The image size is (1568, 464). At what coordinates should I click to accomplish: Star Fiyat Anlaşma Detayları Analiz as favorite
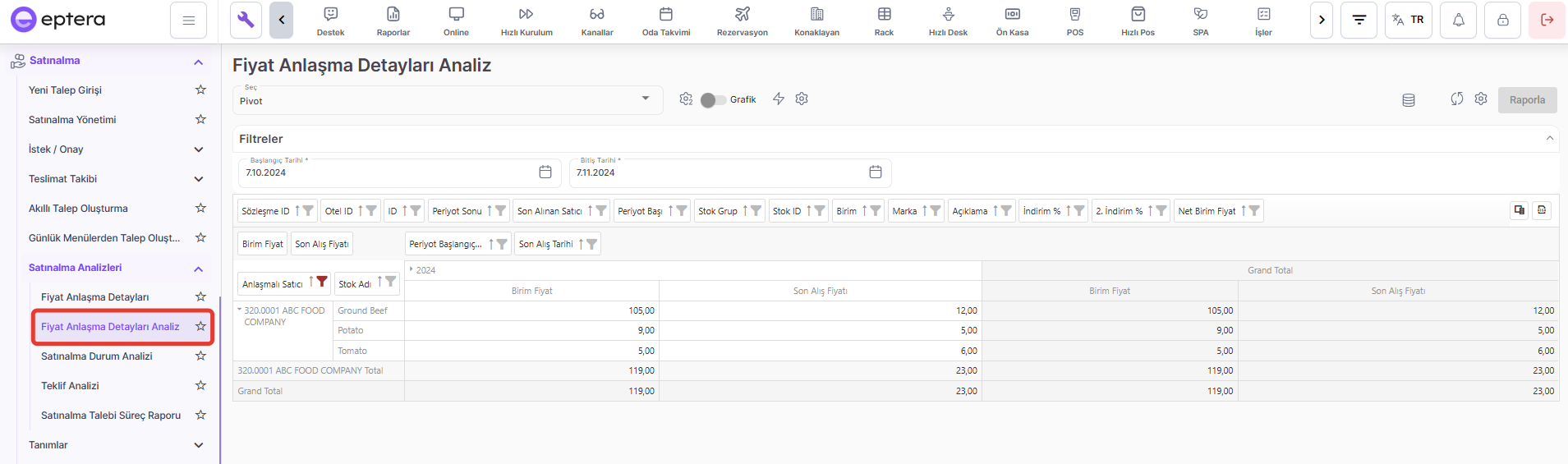pos(200,327)
